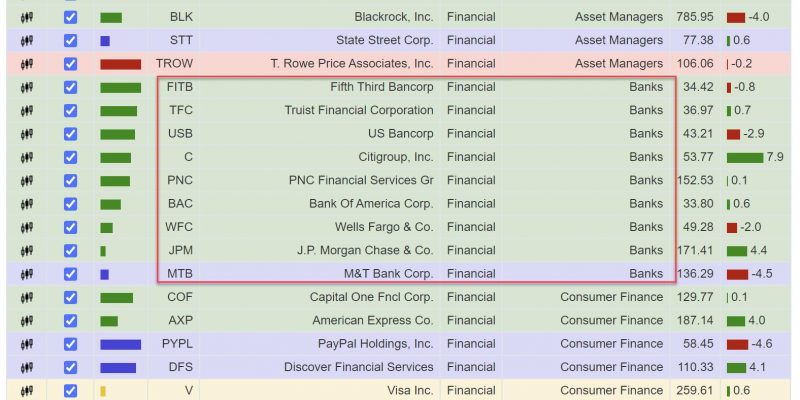
Task: Uncheck the M&T Bank Corp. checkbox
Action: click(x=70, y=274)
